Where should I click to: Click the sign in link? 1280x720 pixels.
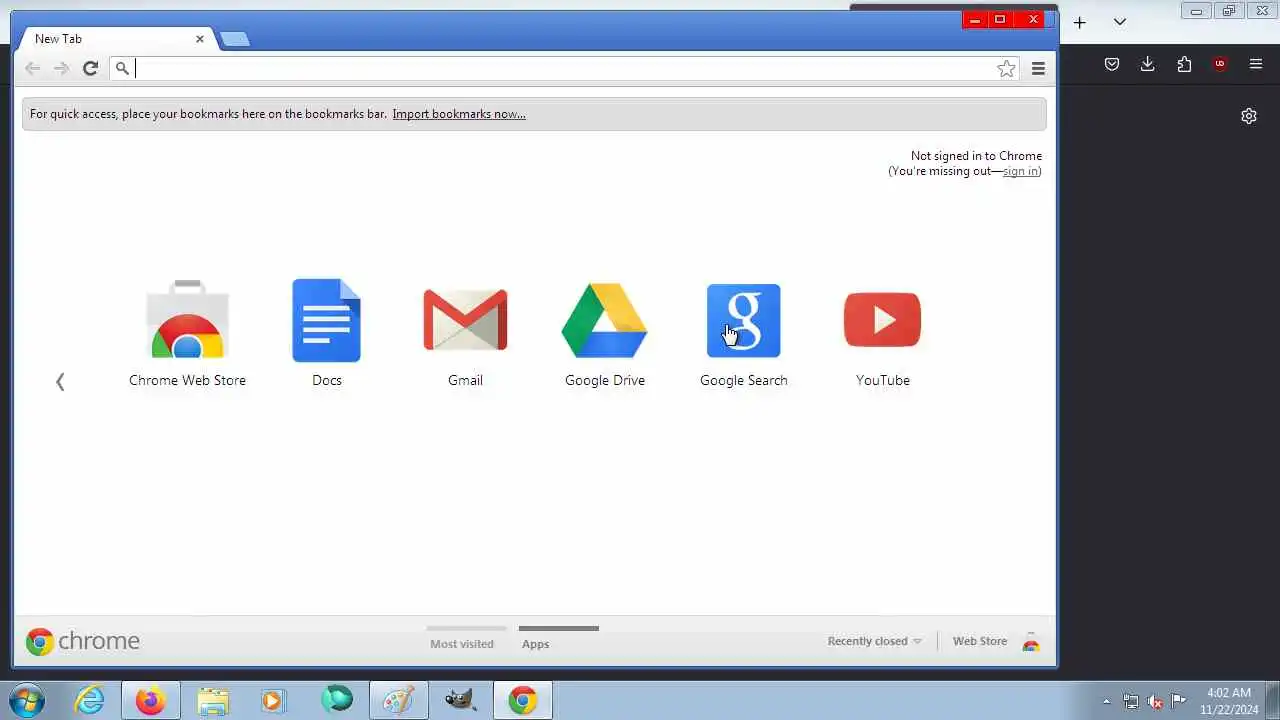(1020, 171)
